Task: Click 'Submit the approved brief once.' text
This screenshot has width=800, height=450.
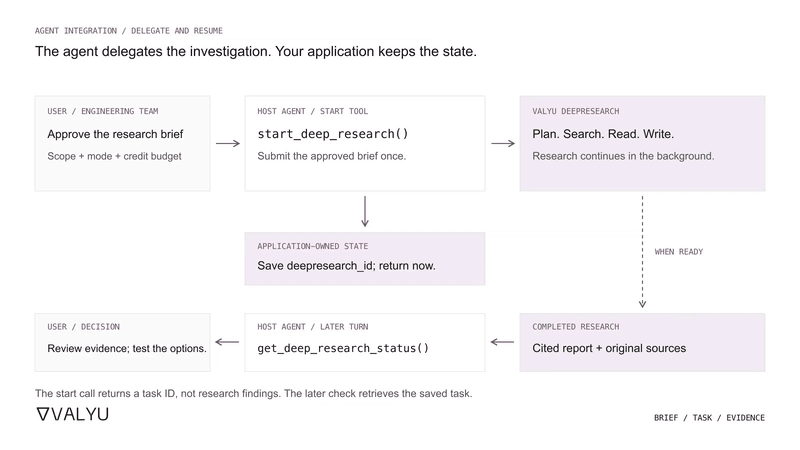Action: coord(332,156)
